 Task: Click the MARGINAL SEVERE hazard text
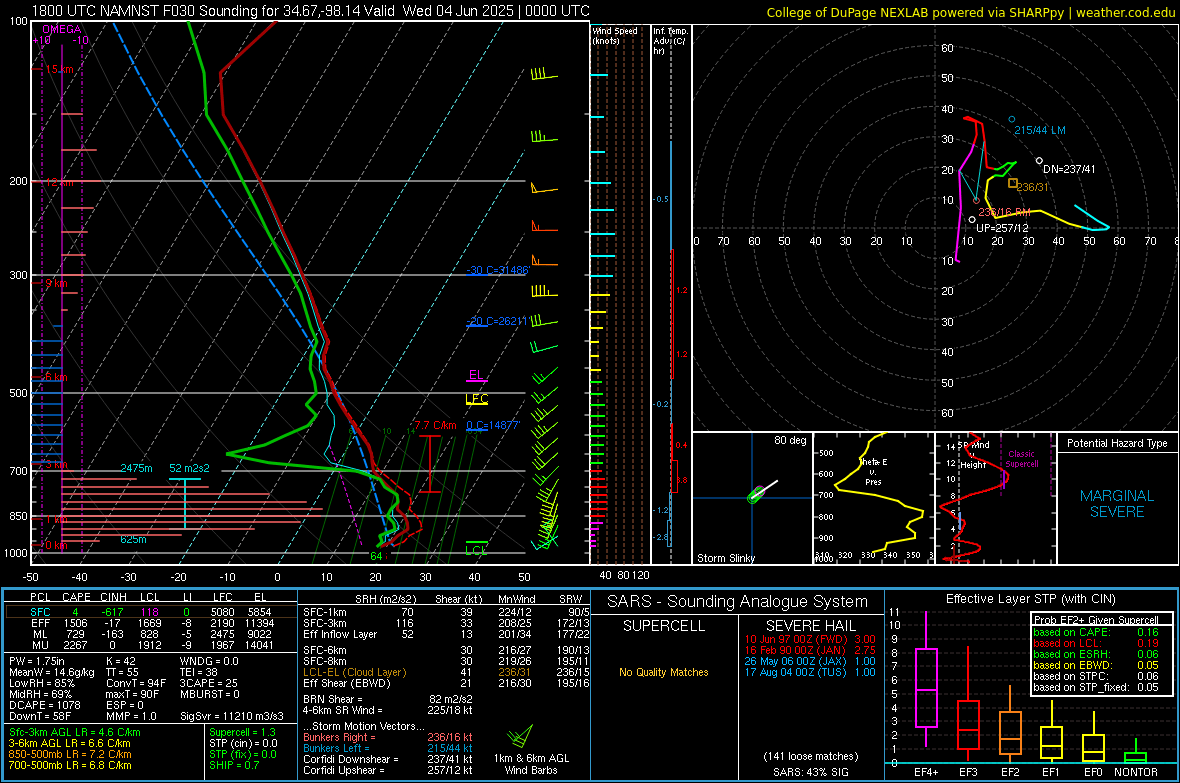[x=1117, y=504]
